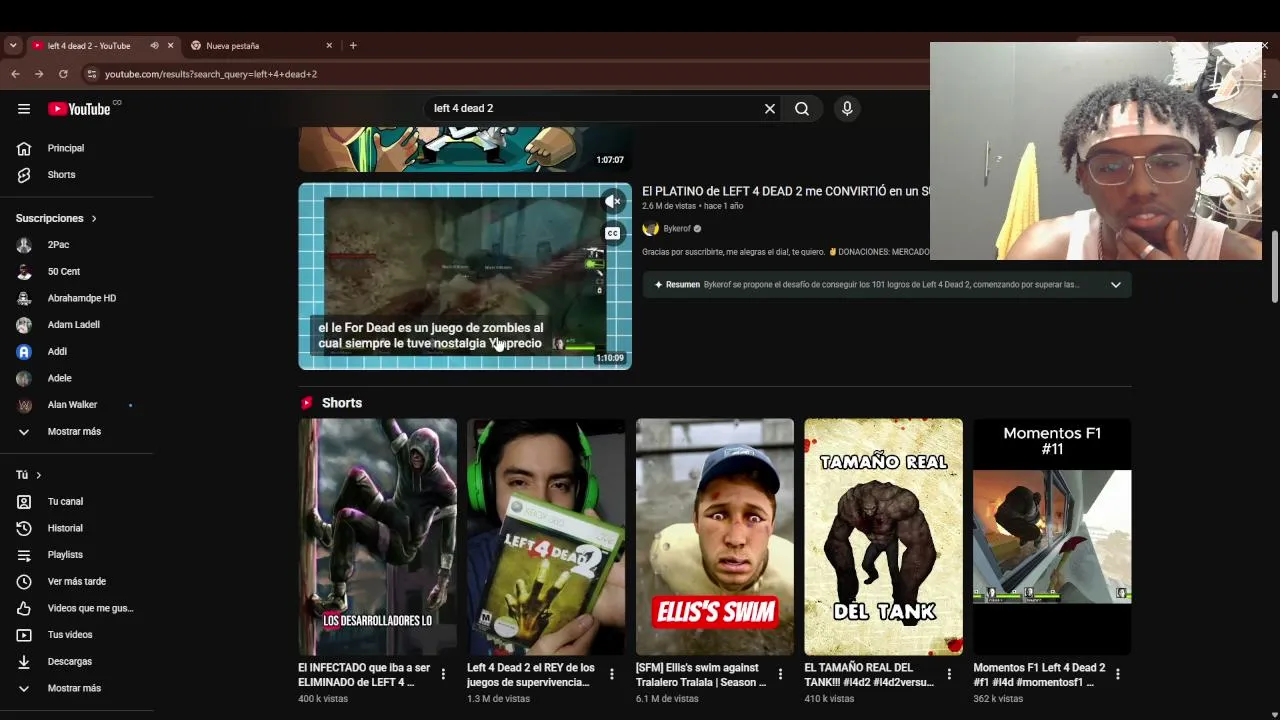Screen dimensions: 1280x720
Task: Reload the YouTube page
Action: click(x=63, y=74)
